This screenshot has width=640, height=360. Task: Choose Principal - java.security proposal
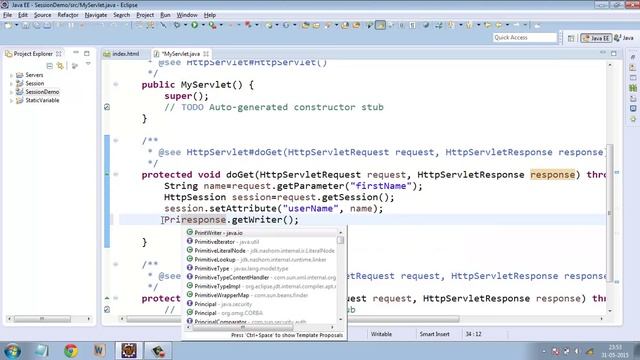(x=260, y=304)
